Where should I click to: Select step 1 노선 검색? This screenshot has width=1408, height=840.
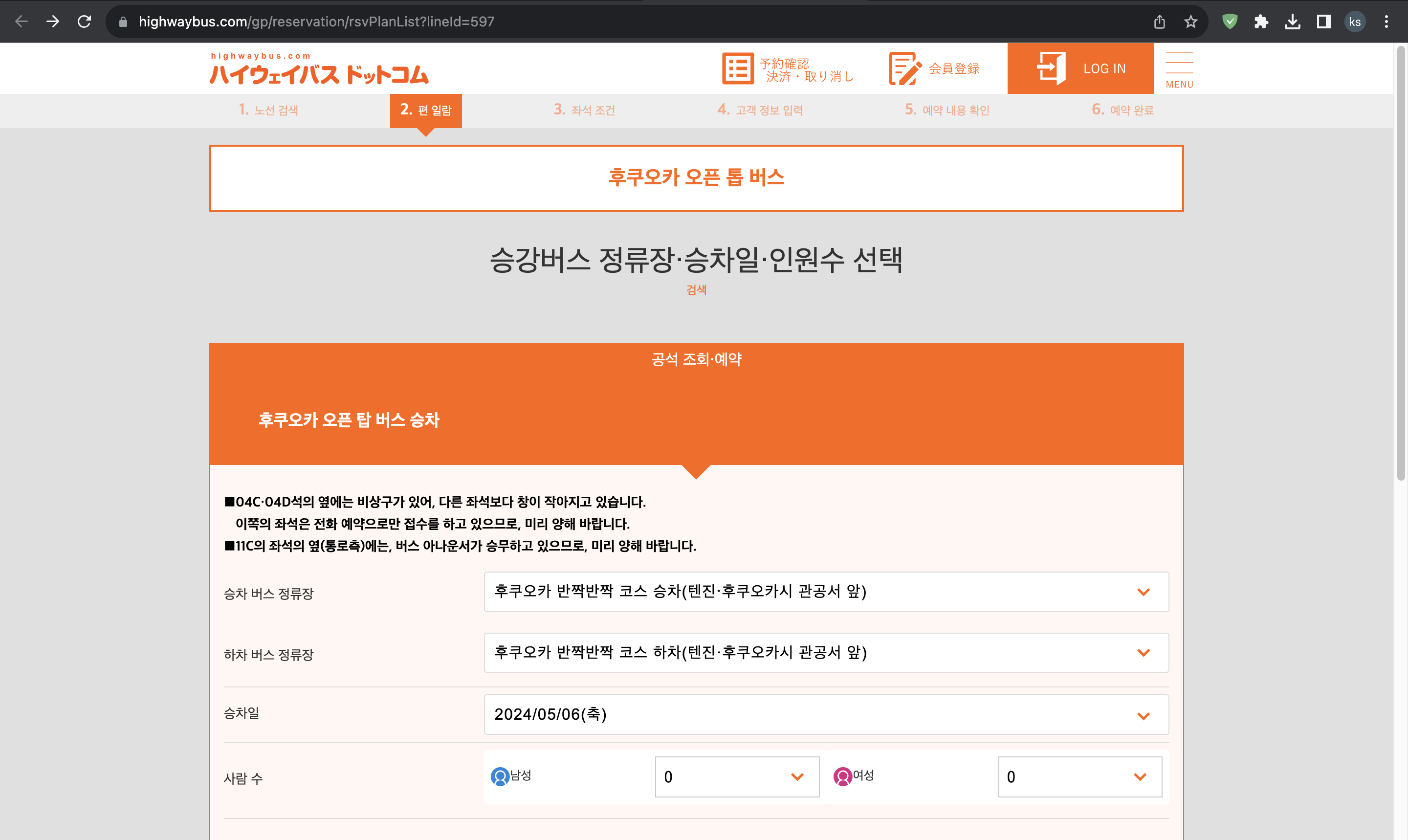click(x=268, y=109)
